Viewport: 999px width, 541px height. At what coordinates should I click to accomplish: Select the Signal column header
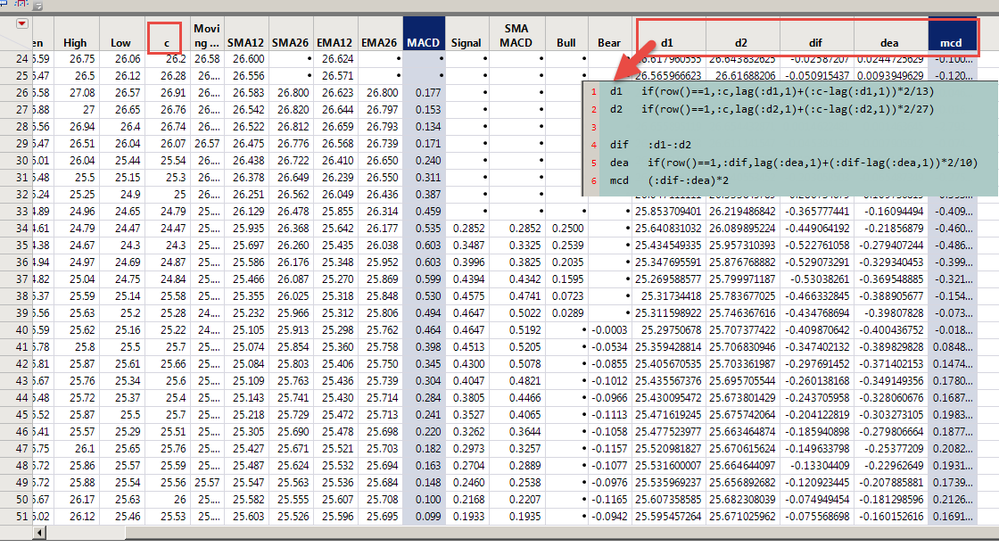[x=466, y=43]
